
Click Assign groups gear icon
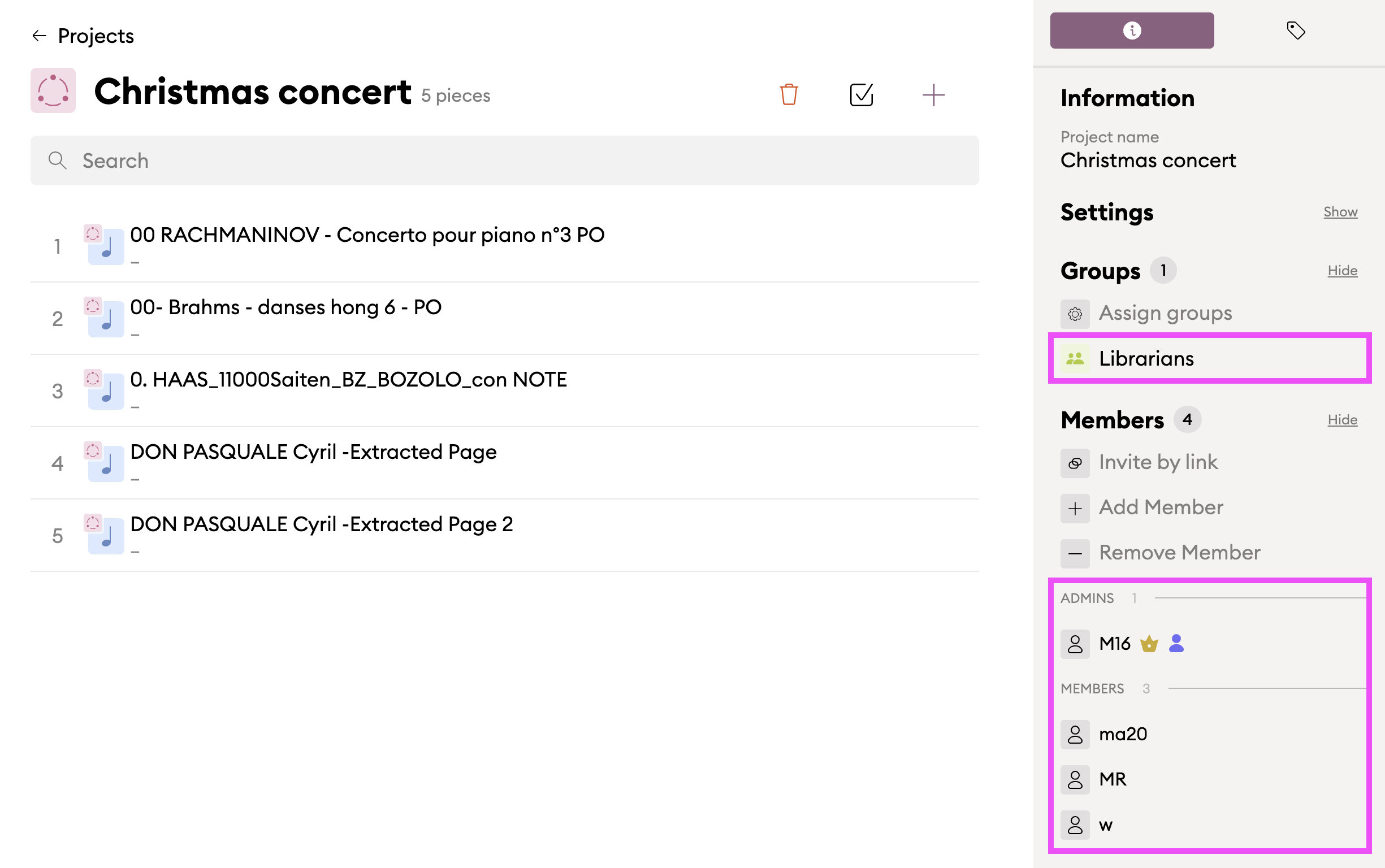pos(1075,314)
